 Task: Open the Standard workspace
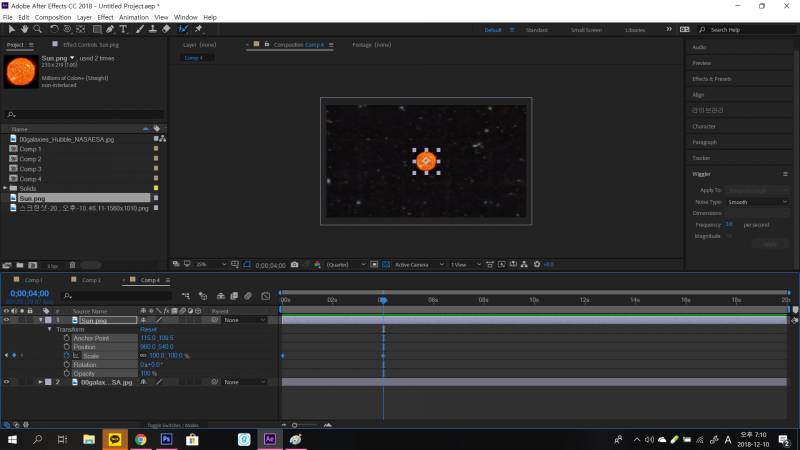(x=536, y=30)
